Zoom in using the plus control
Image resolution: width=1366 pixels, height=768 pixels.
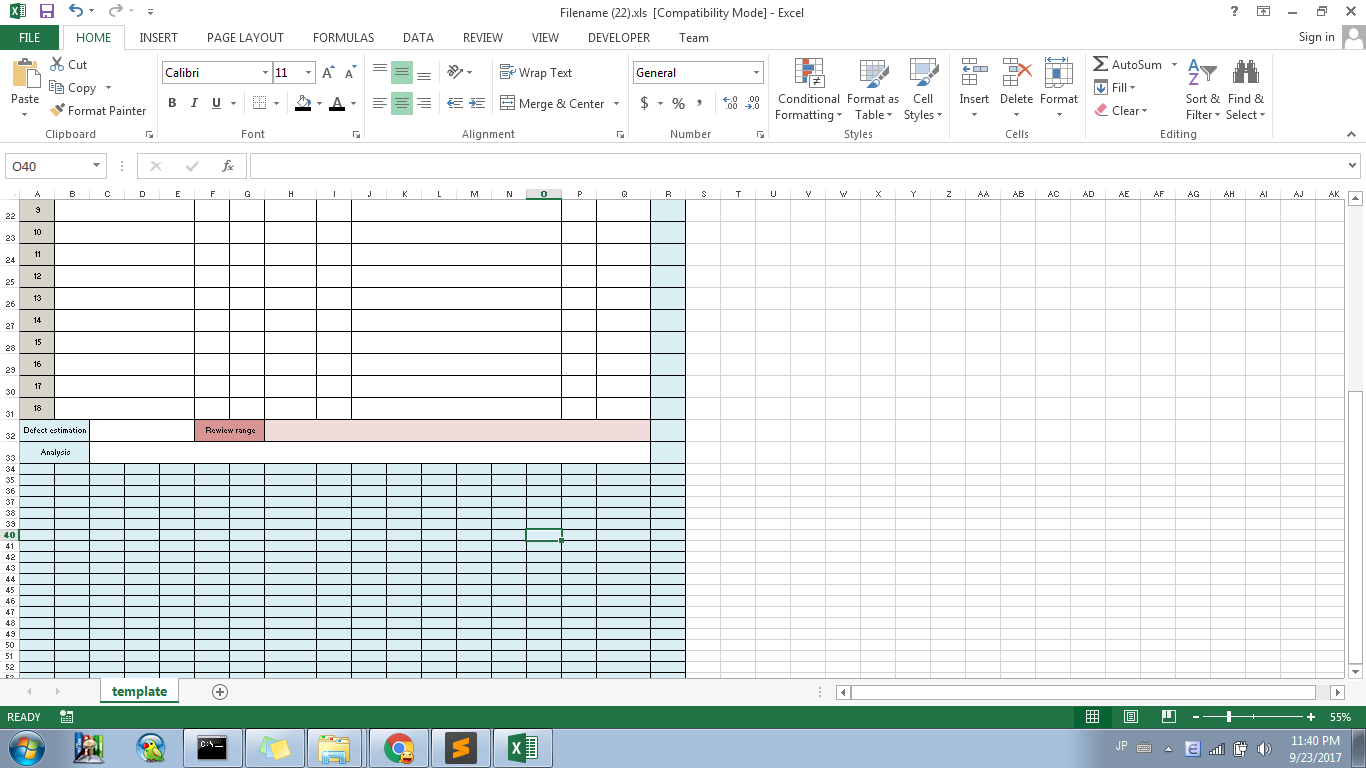[x=1311, y=717]
